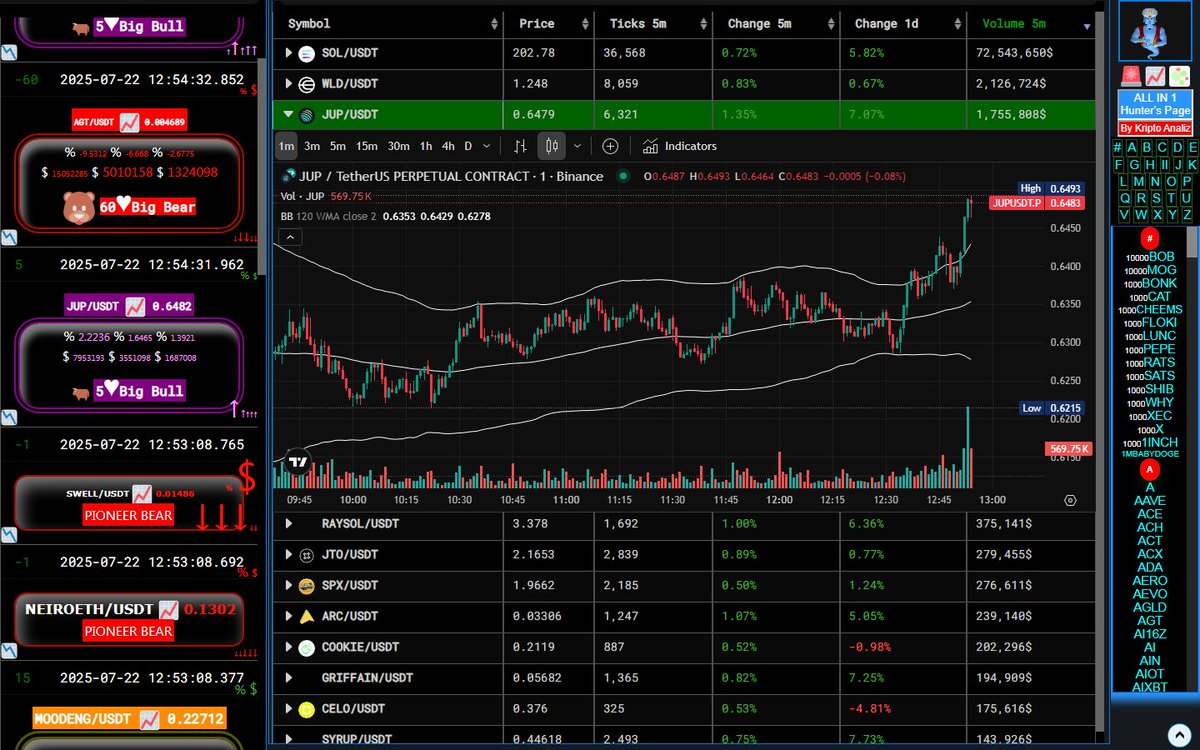The image size is (1200, 750).
Task: Click the COOKIE coin icon in table
Action: (x=306, y=647)
